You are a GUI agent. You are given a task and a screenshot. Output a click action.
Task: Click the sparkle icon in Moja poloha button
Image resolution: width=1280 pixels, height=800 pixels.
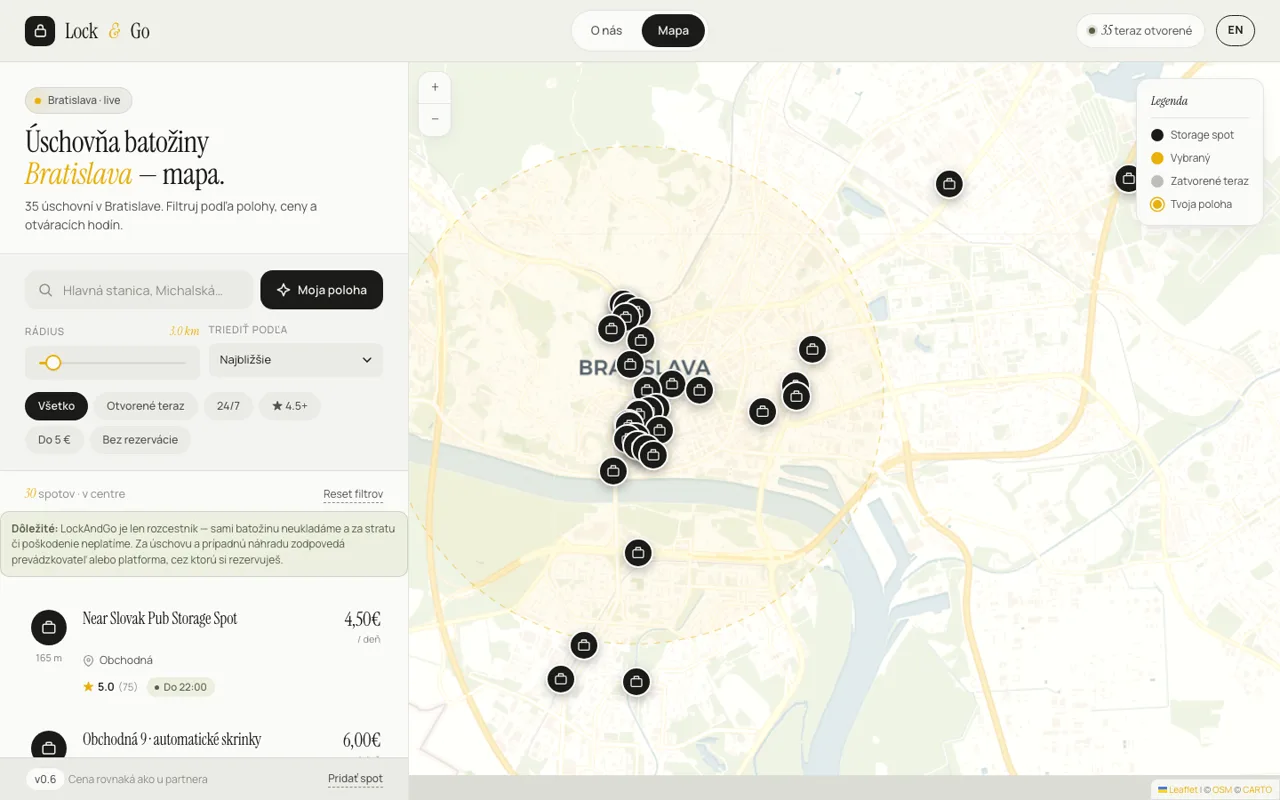click(284, 290)
